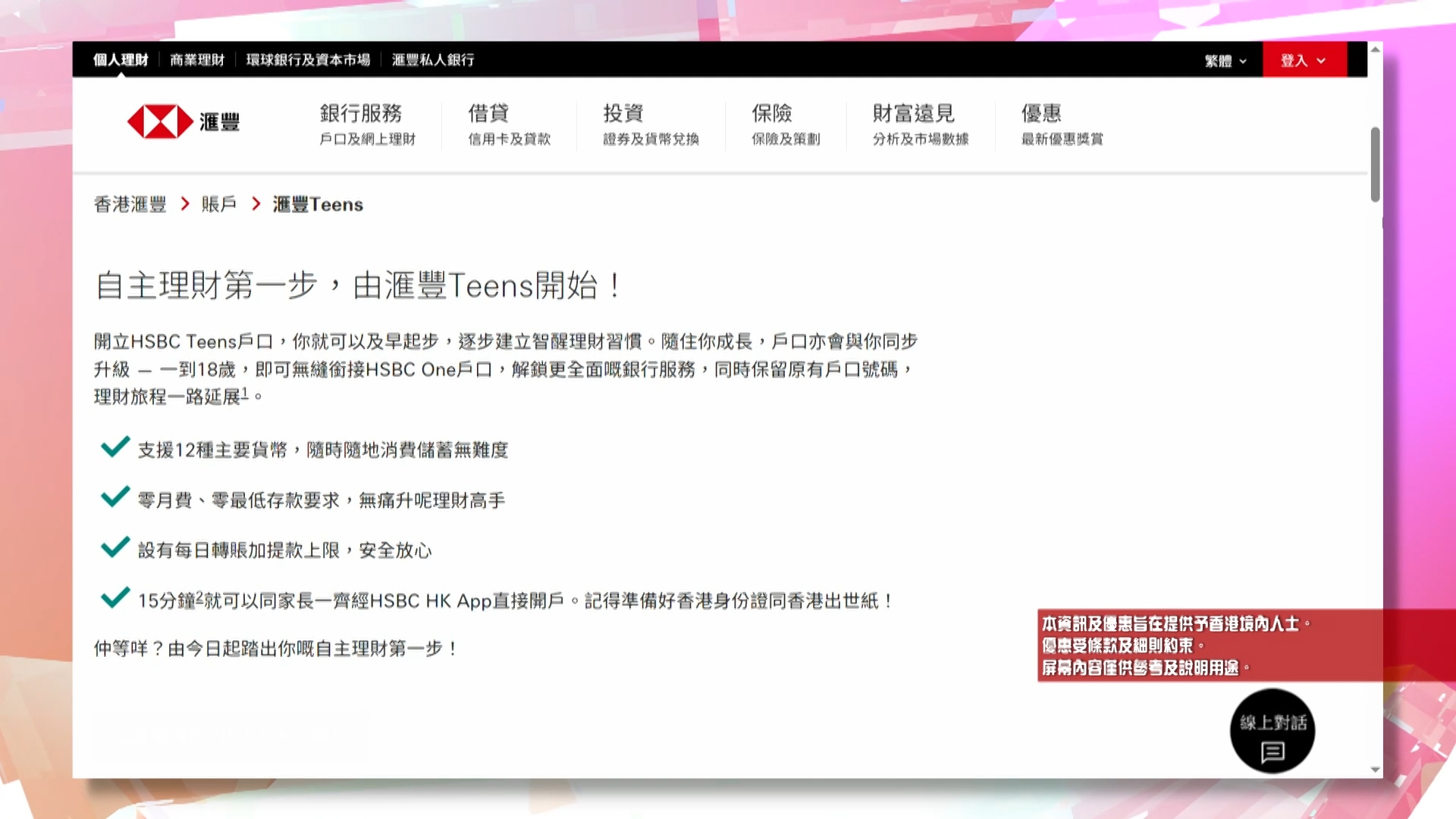Screen dimensions: 1456x819
Task: Open the 登入 login dropdown
Action: point(1304,59)
